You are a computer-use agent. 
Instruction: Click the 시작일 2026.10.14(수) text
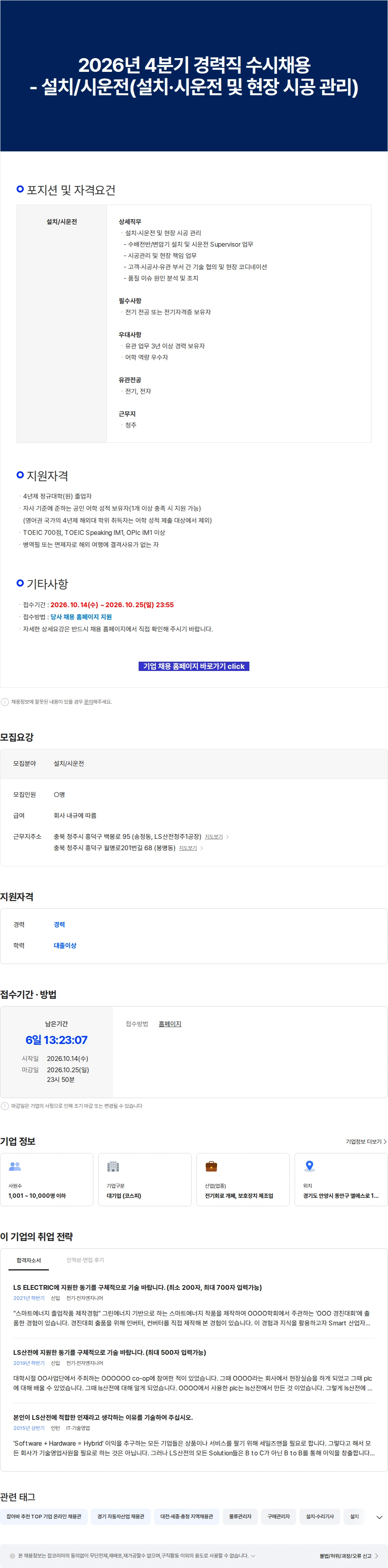pos(67,1059)
